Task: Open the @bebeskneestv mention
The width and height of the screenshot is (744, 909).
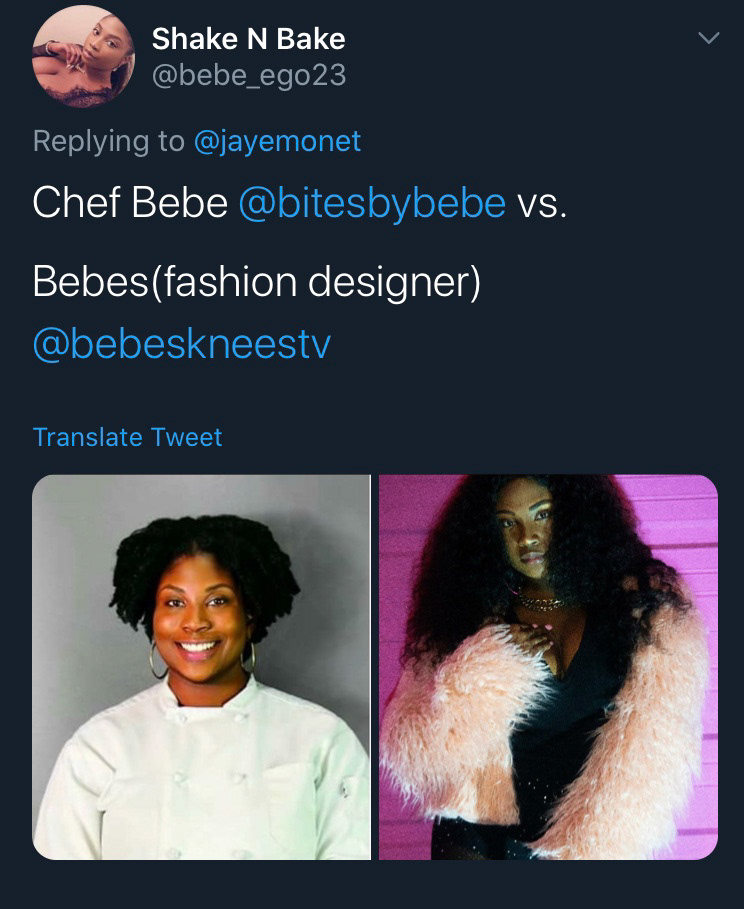Action: 182,344
